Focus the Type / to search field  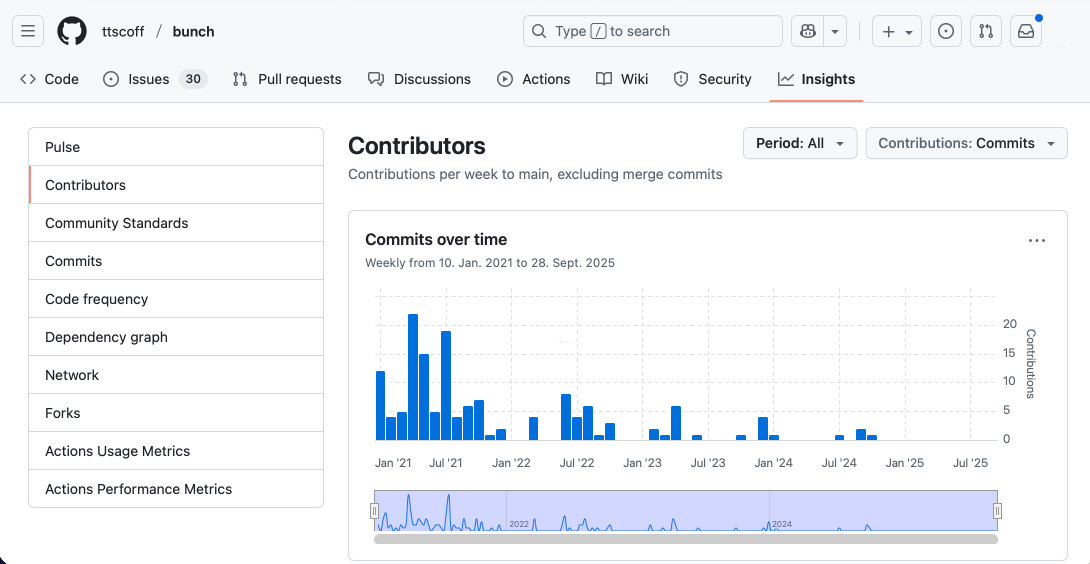(652, 31)
